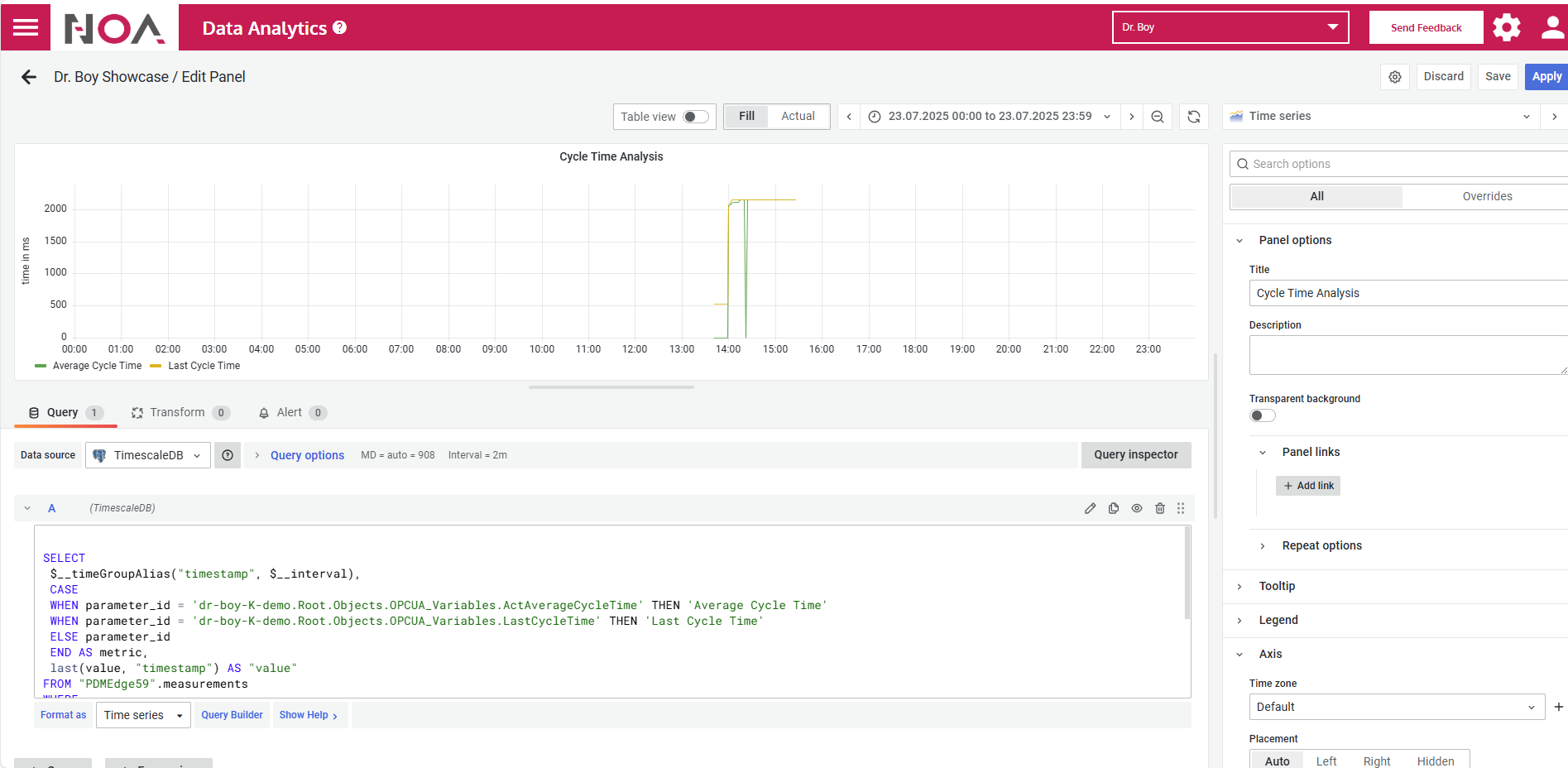Duplicate query A using copy icon

tap(1114, 508)
